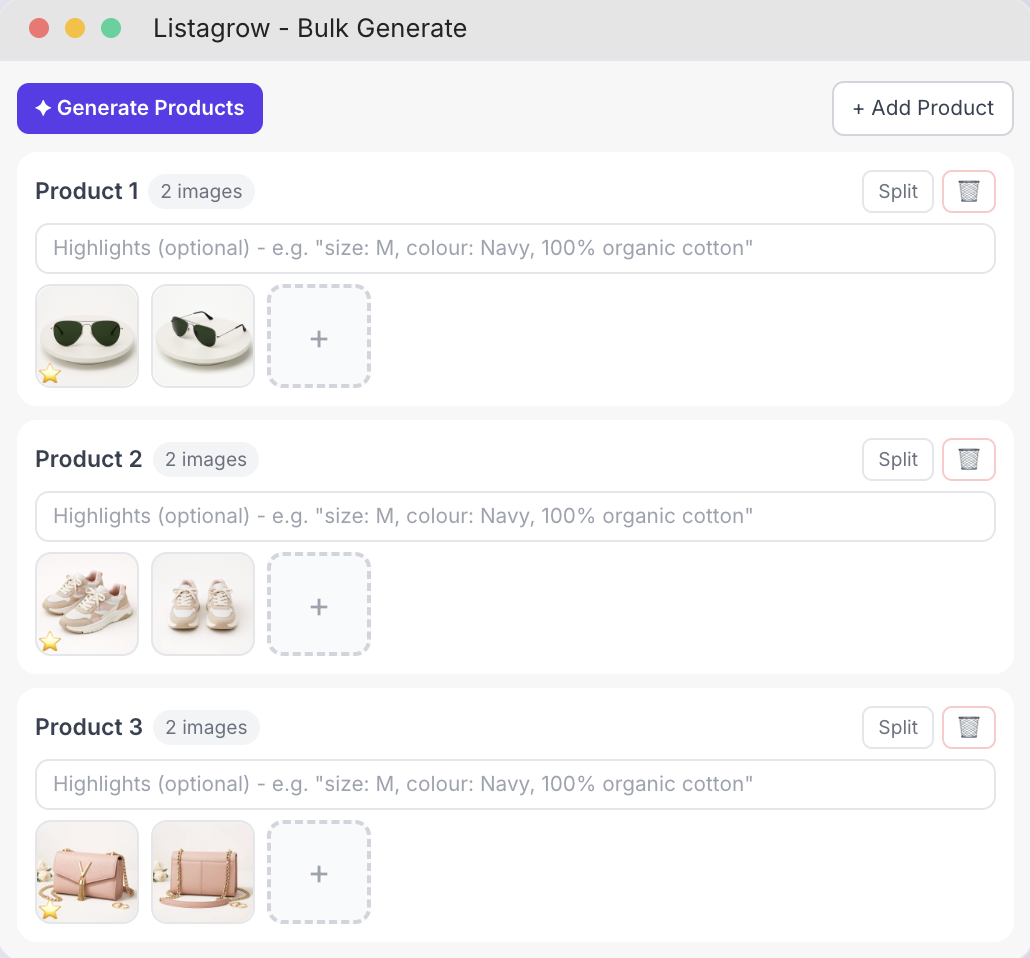
Task: Split Product 1 into separate products
Action: click(x=897, y=191)
